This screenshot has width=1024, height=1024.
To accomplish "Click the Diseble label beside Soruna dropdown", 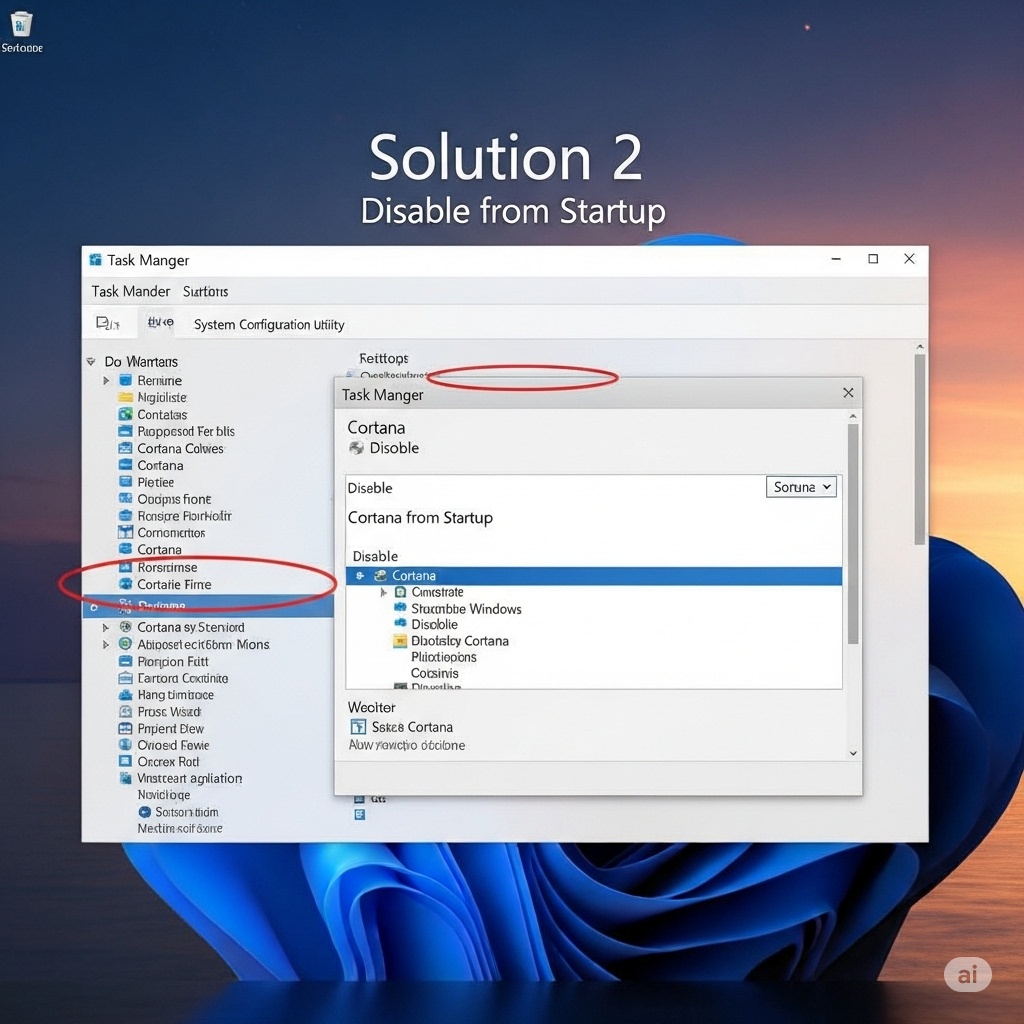I will (x=370, y=488).
